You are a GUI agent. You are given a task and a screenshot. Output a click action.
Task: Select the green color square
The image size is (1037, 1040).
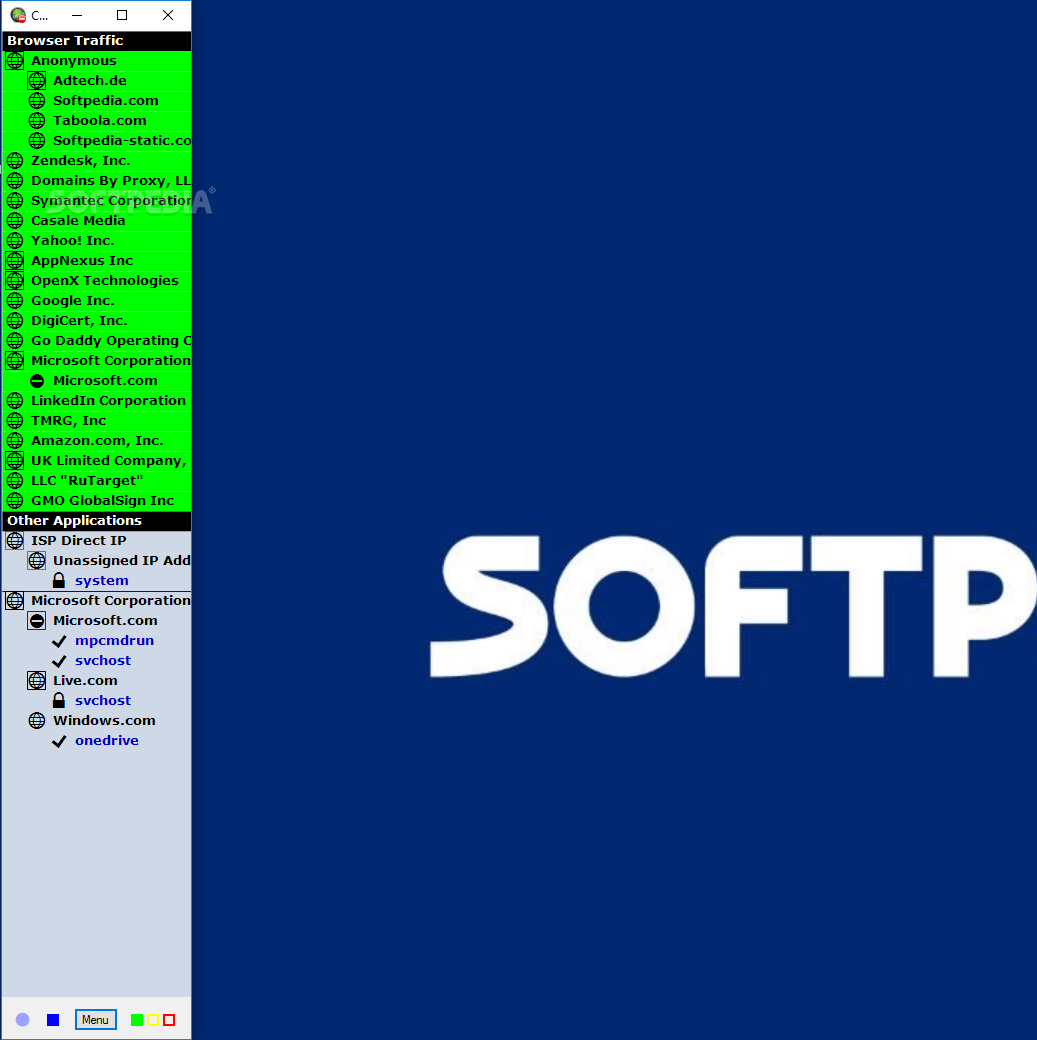point(137,1020)
